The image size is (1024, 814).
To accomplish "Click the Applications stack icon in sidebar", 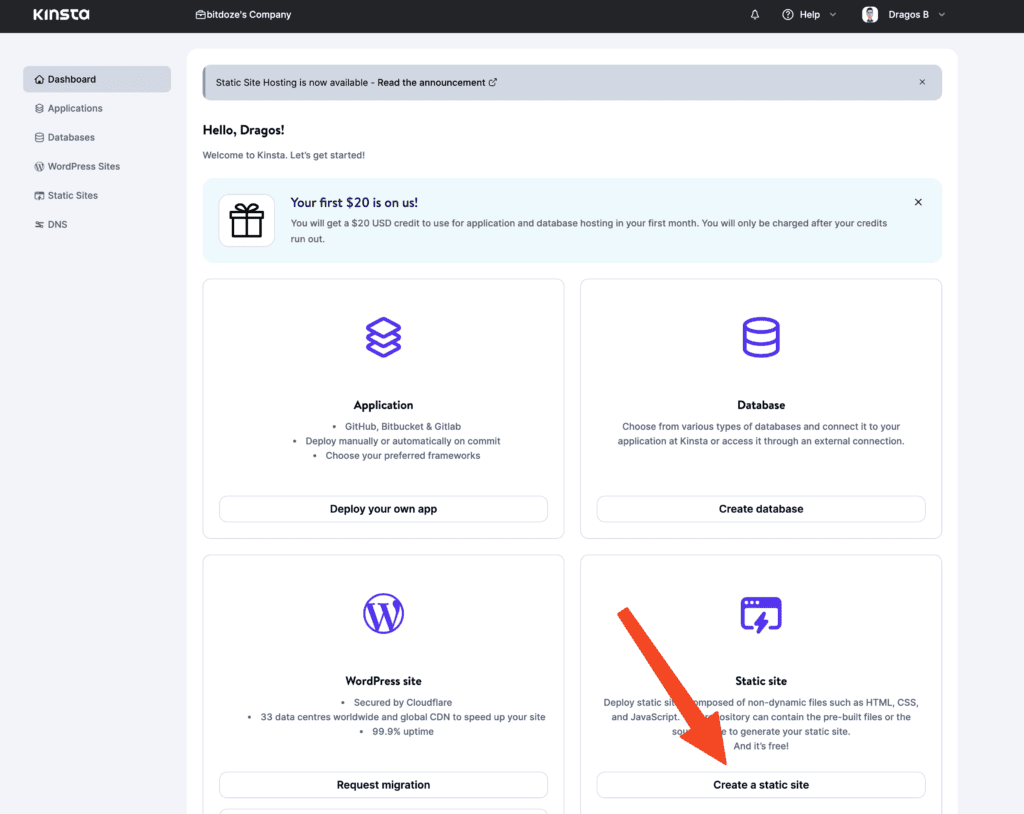I will (39, 108).
